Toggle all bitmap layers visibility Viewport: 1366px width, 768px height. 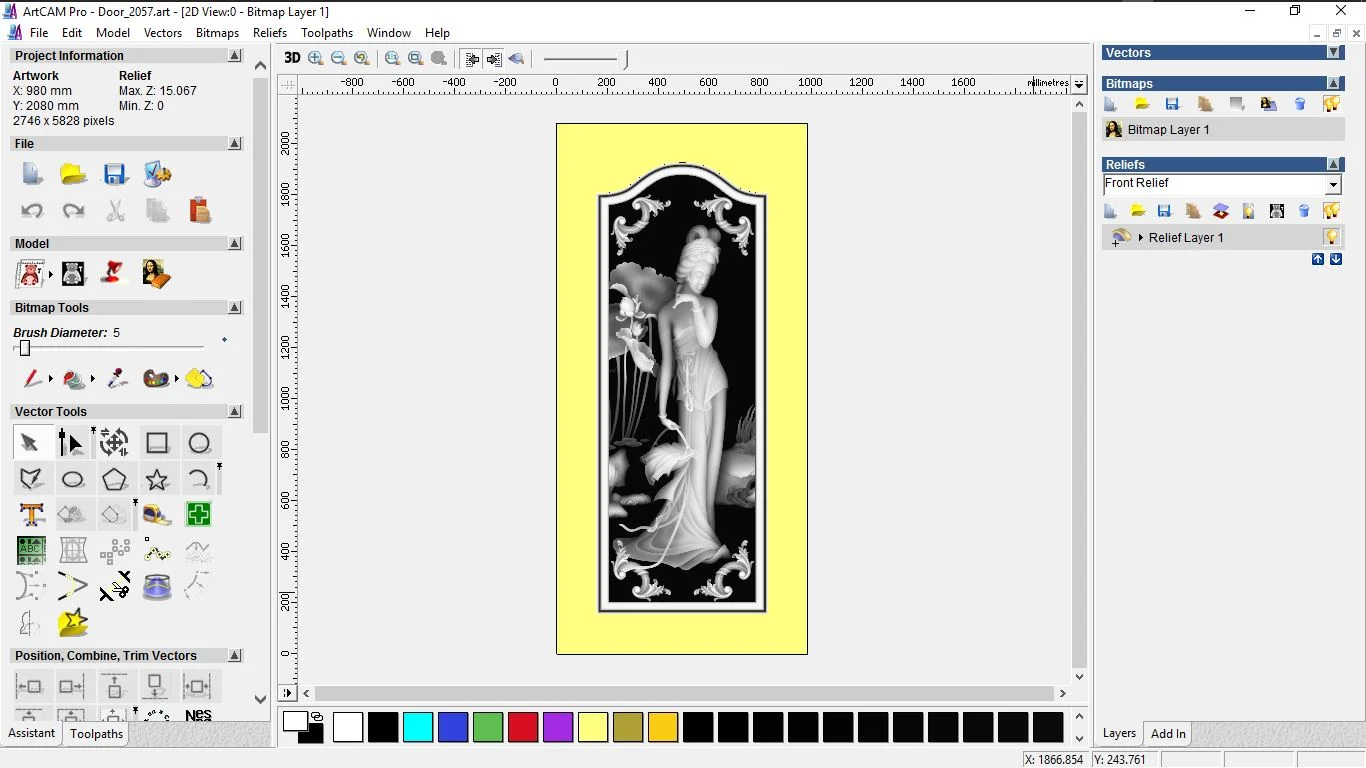click(1332, 104)
